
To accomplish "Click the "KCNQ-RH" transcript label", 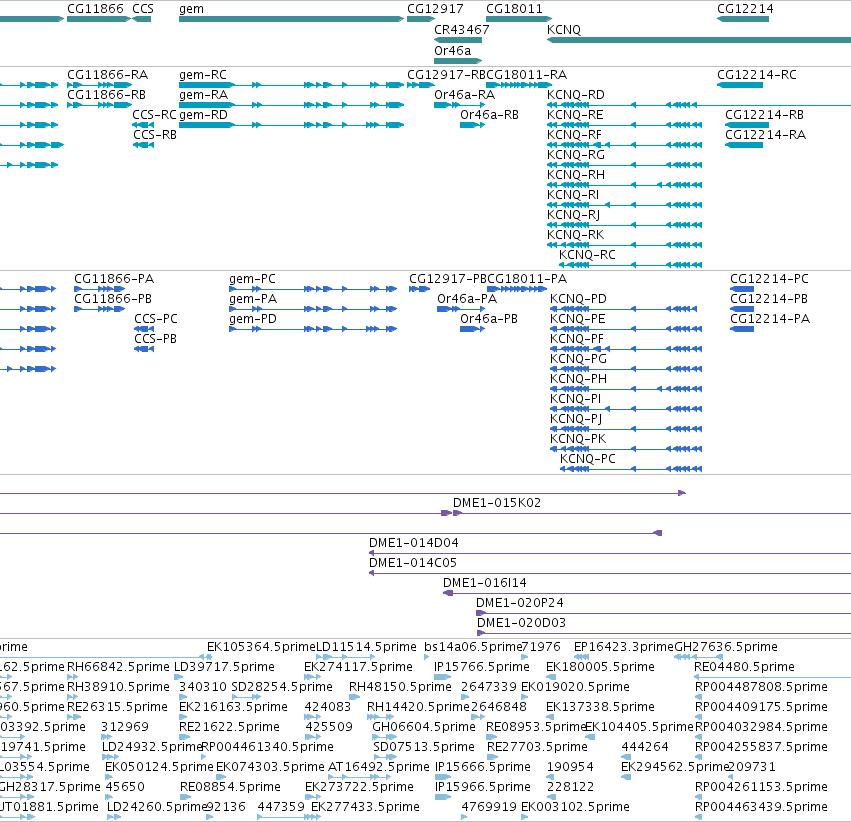I will (576, 175).
